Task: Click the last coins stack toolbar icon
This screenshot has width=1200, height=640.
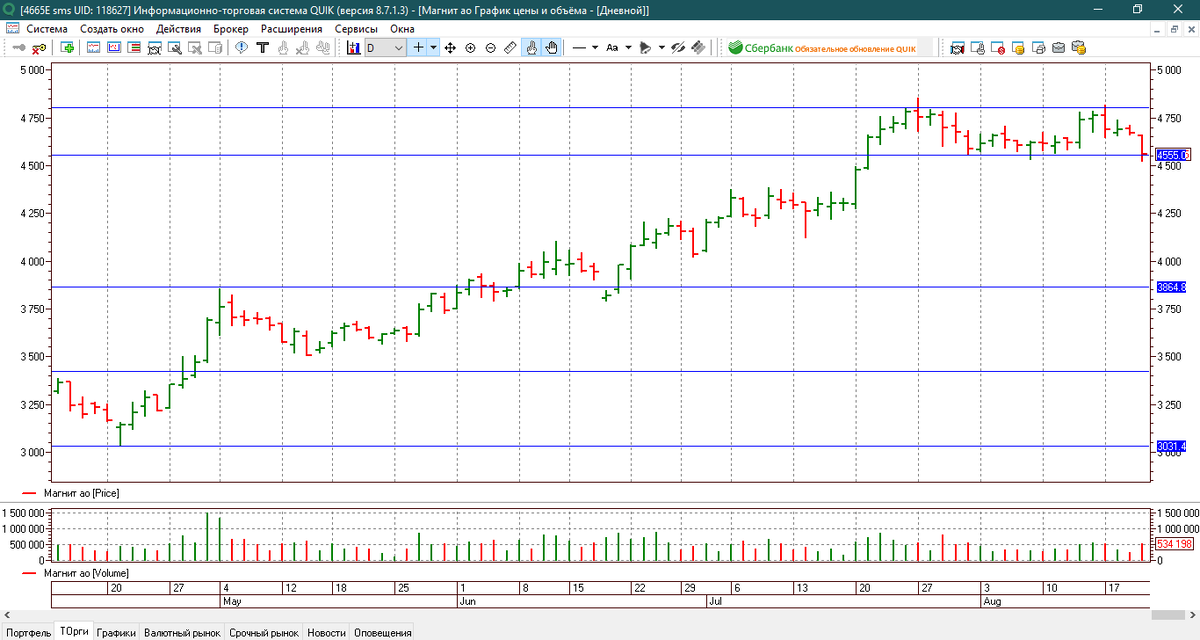Action: [x=1078, y=47]
